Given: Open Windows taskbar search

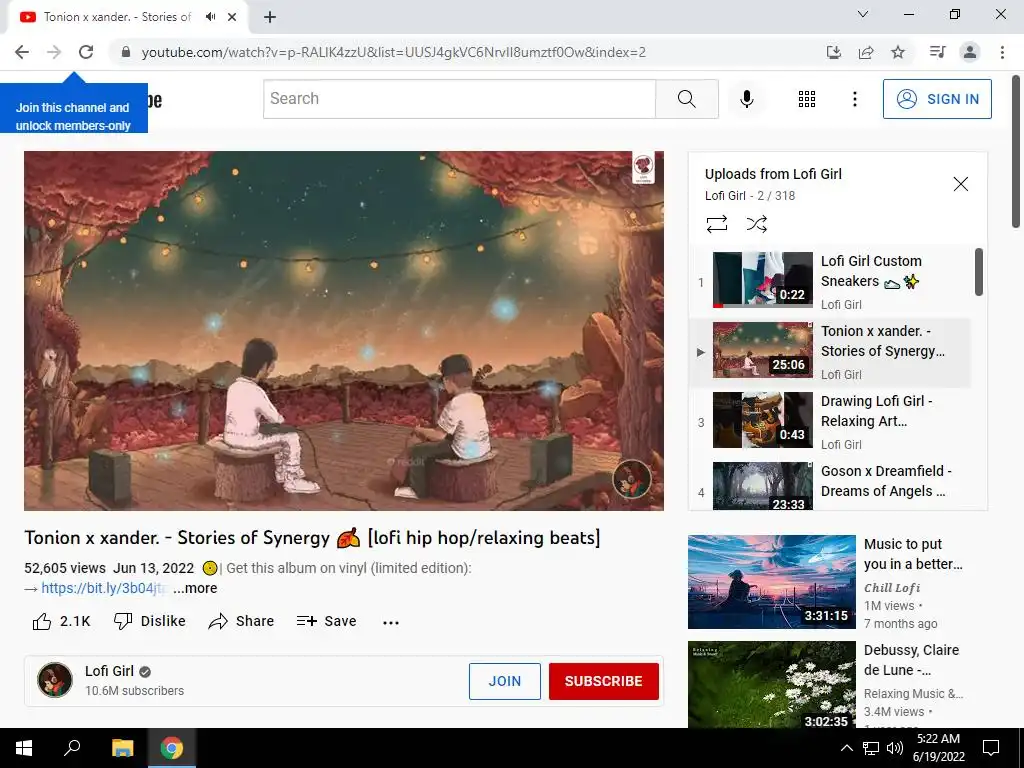Looking at the screenshot, I should click(x=72, y=748).
